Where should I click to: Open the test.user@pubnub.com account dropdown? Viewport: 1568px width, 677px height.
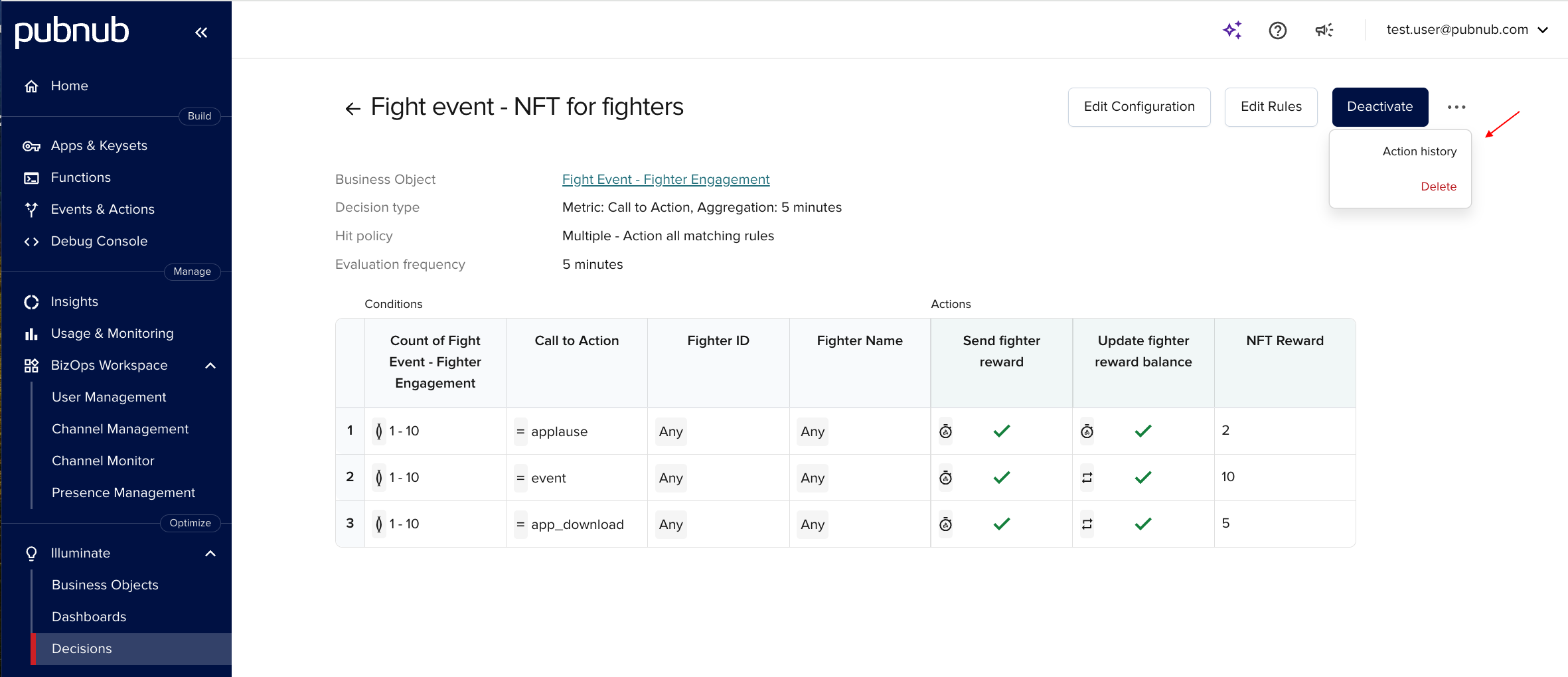(x=1467, y=30)
